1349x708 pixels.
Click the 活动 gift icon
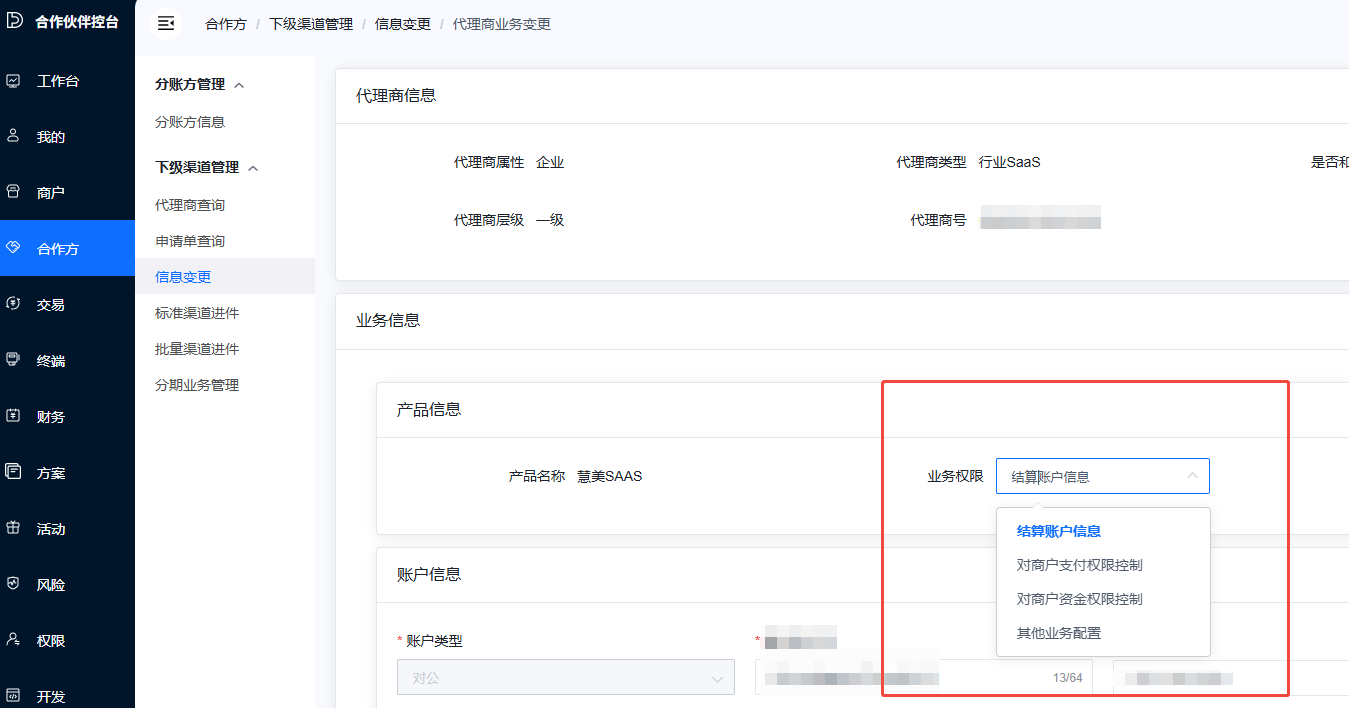pos(14,528)
